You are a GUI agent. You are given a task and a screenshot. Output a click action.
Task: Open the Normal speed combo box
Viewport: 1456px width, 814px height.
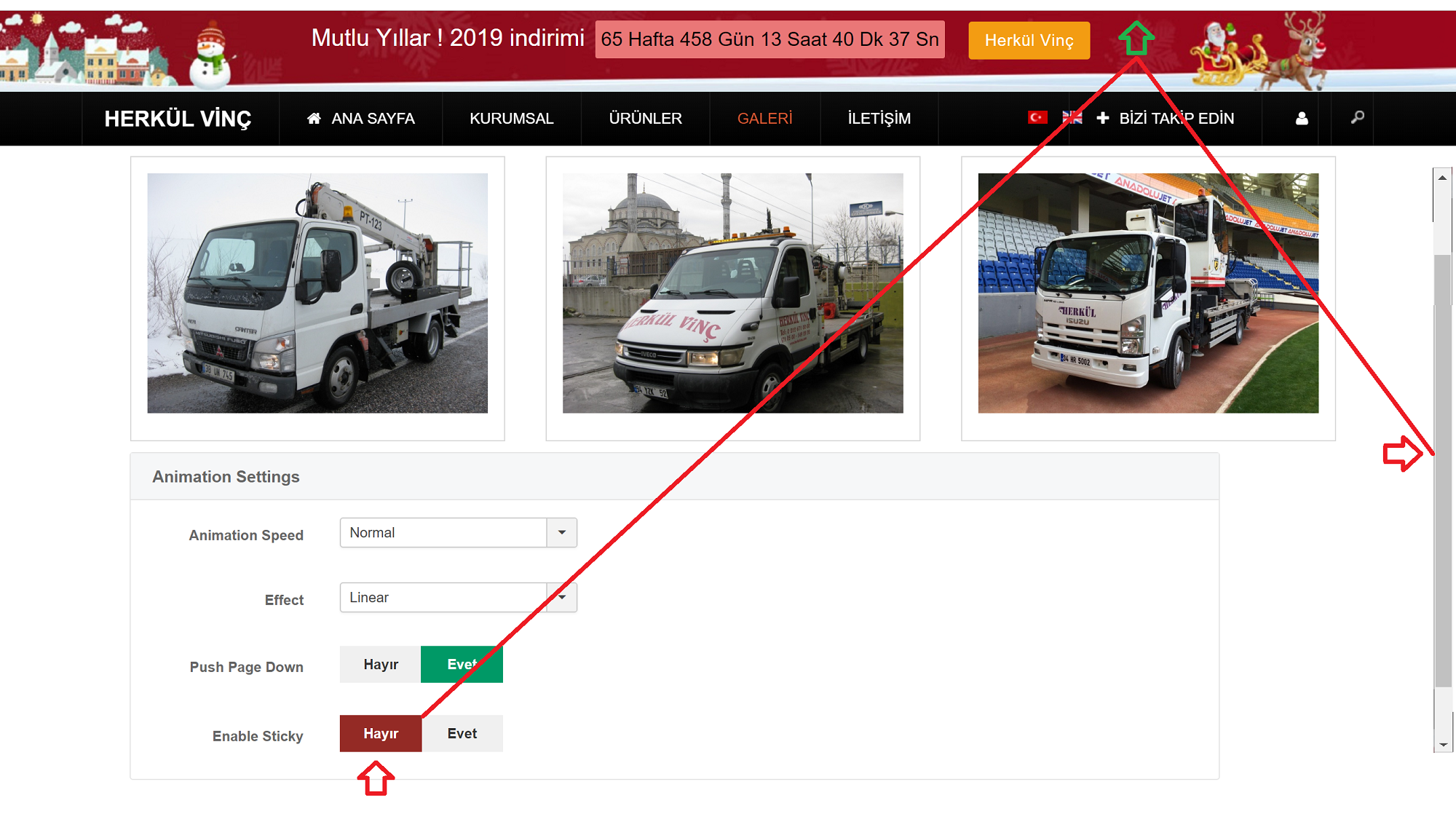(x=443, y=533)
